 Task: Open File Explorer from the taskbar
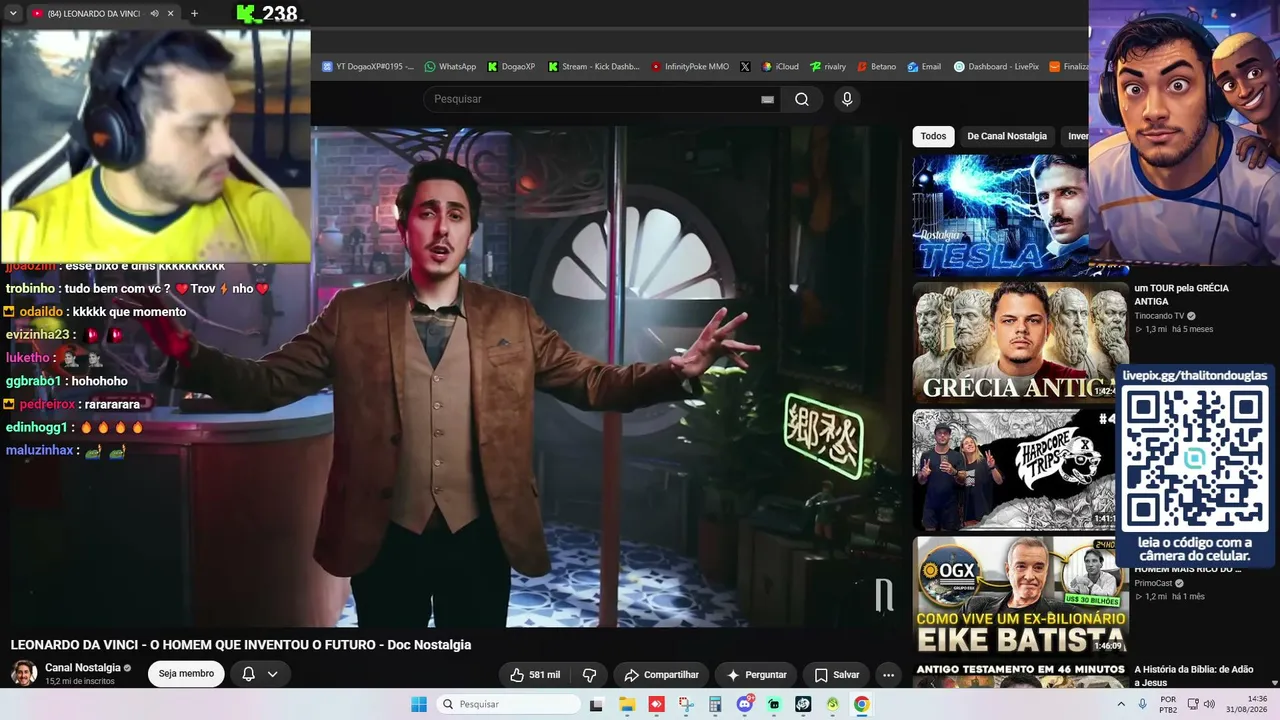[627, 704]
